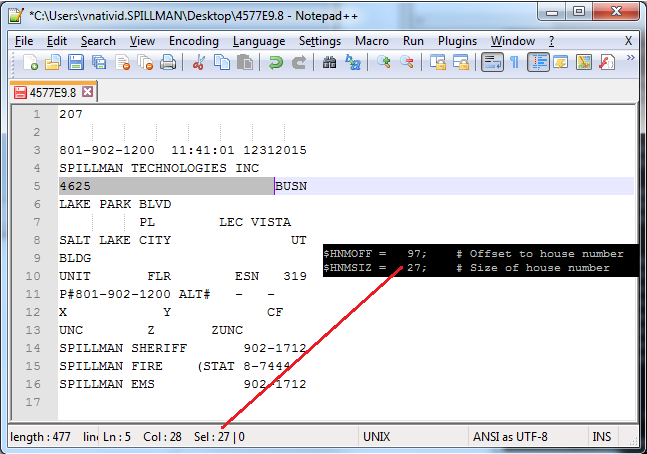The image size is (647, 454).
Task: Open the Function List icon
Action: click(607, 62)
